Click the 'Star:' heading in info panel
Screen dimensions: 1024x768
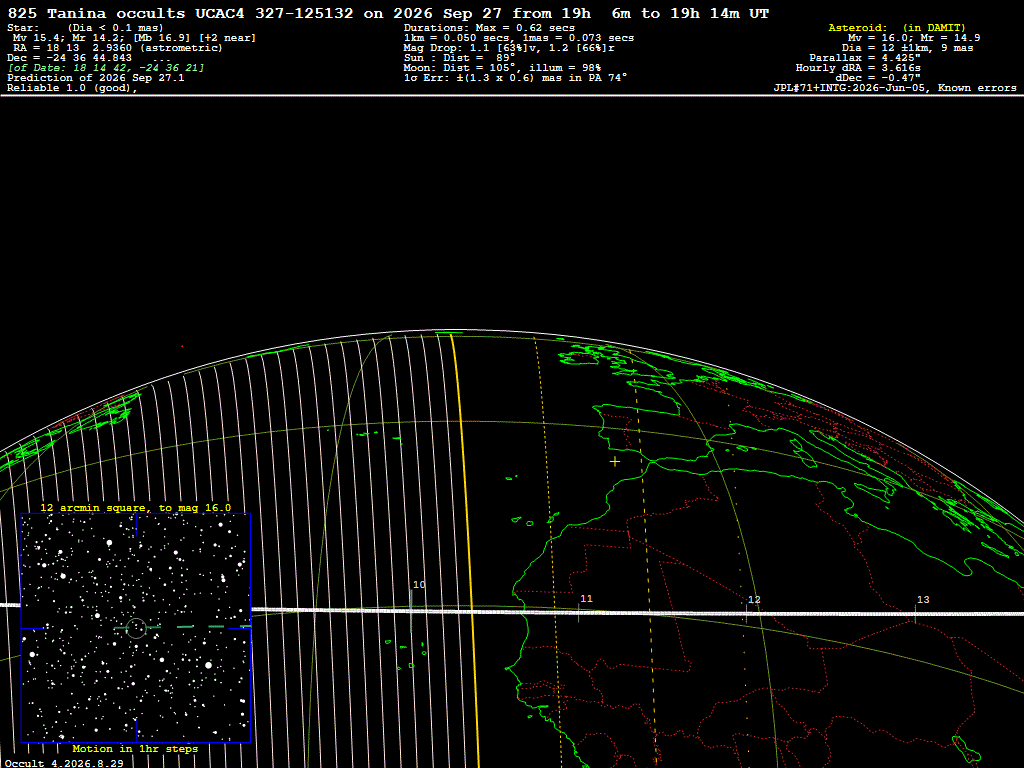coord(23,28)
